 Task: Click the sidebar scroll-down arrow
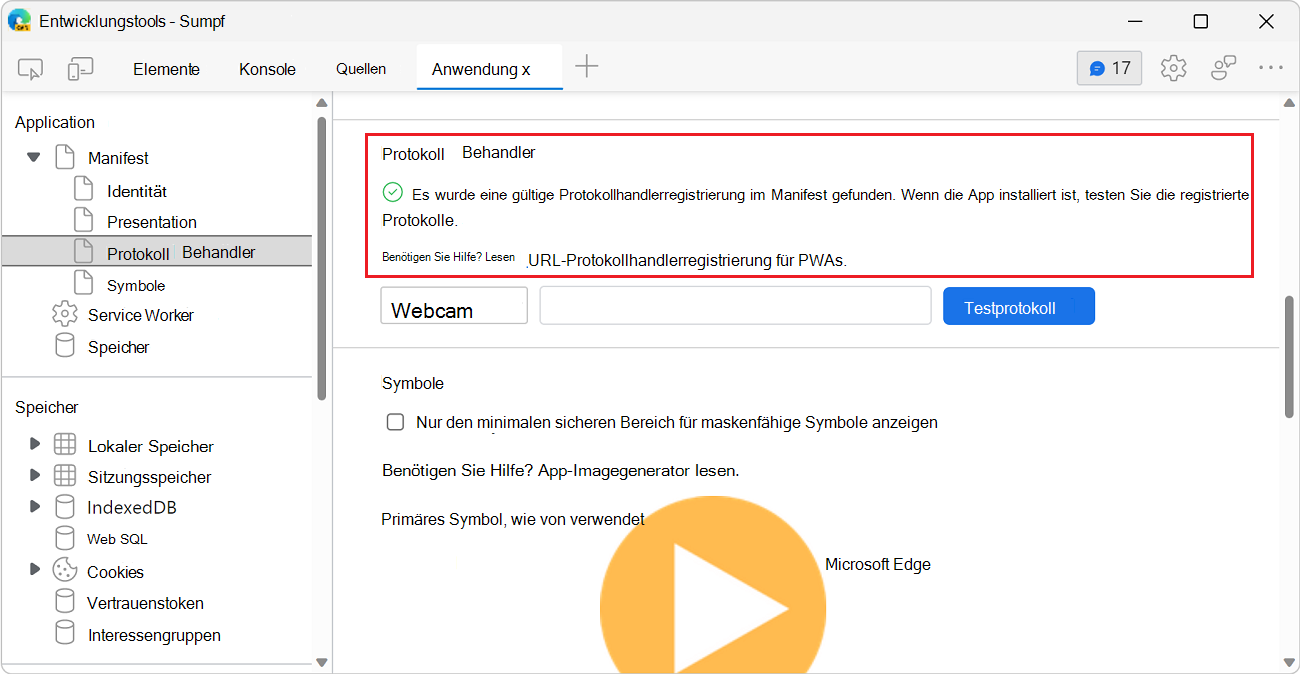pyautogui.click(x=321, y=661)
